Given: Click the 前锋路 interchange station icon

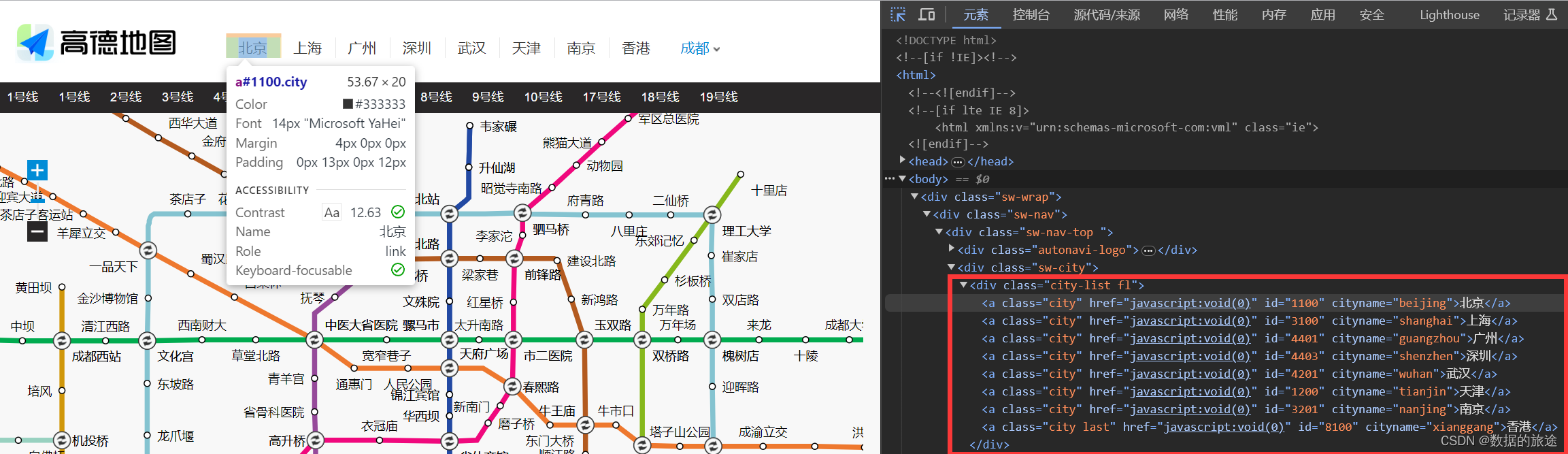Looking at the screenshot, I should tap(515, 259).
